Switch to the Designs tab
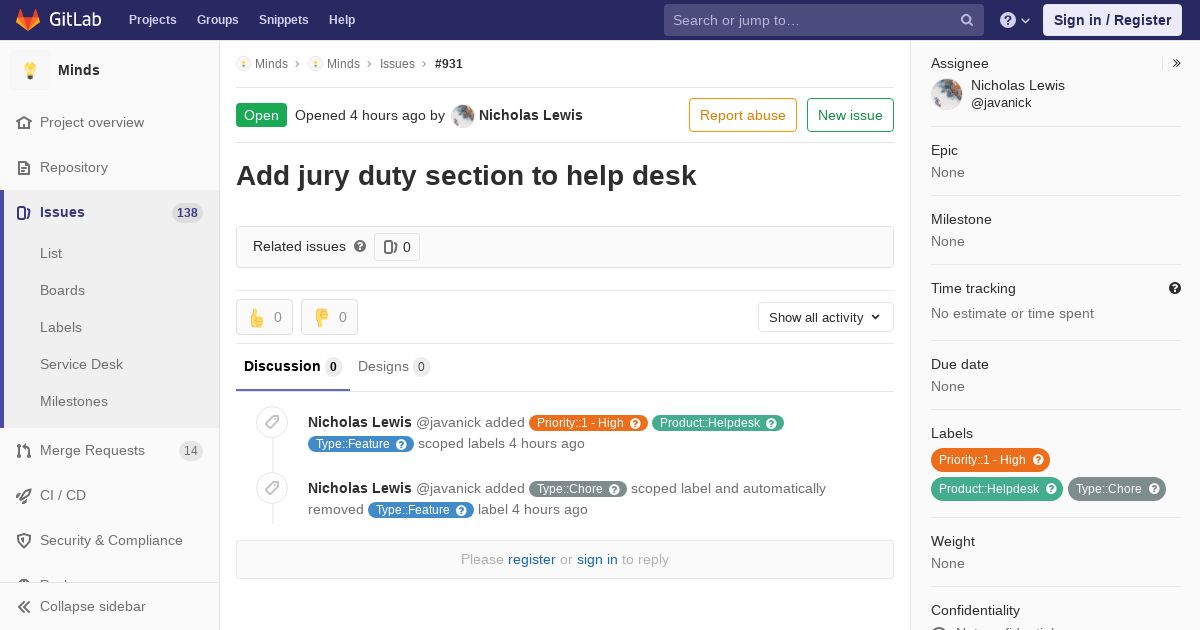The image size is (1200, 630). click(394, 366)
